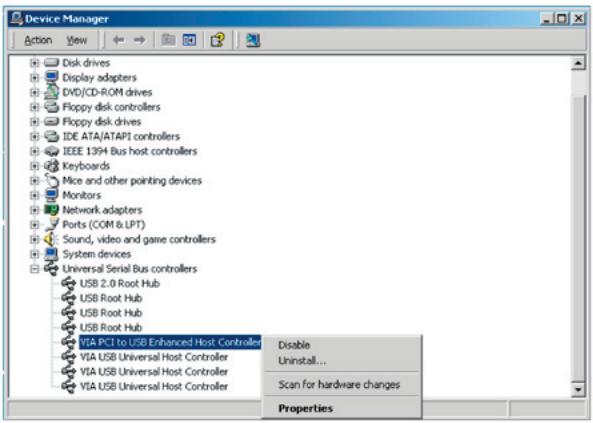Screen dimensions: 593x423
Task: Click the Scan for hardware changes toolbar icon
Action: pos(253,40)
